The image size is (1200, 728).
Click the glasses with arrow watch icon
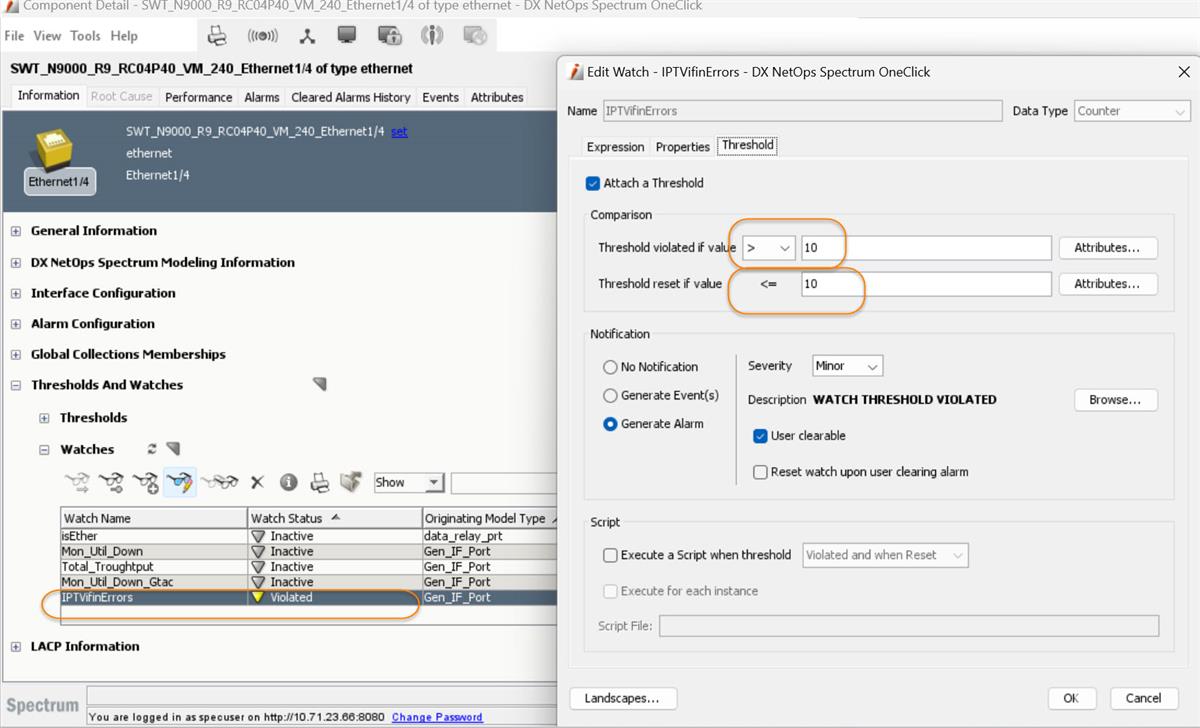[77, 482]
